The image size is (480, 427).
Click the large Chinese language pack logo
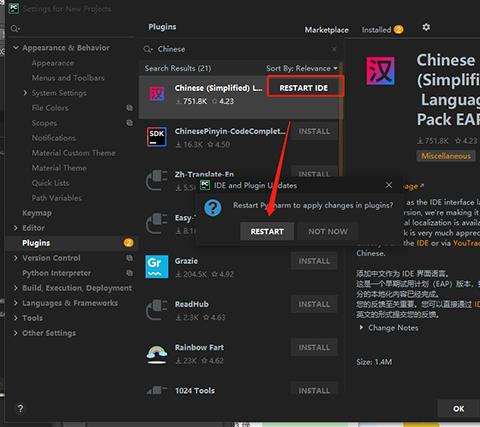[381, 71]
